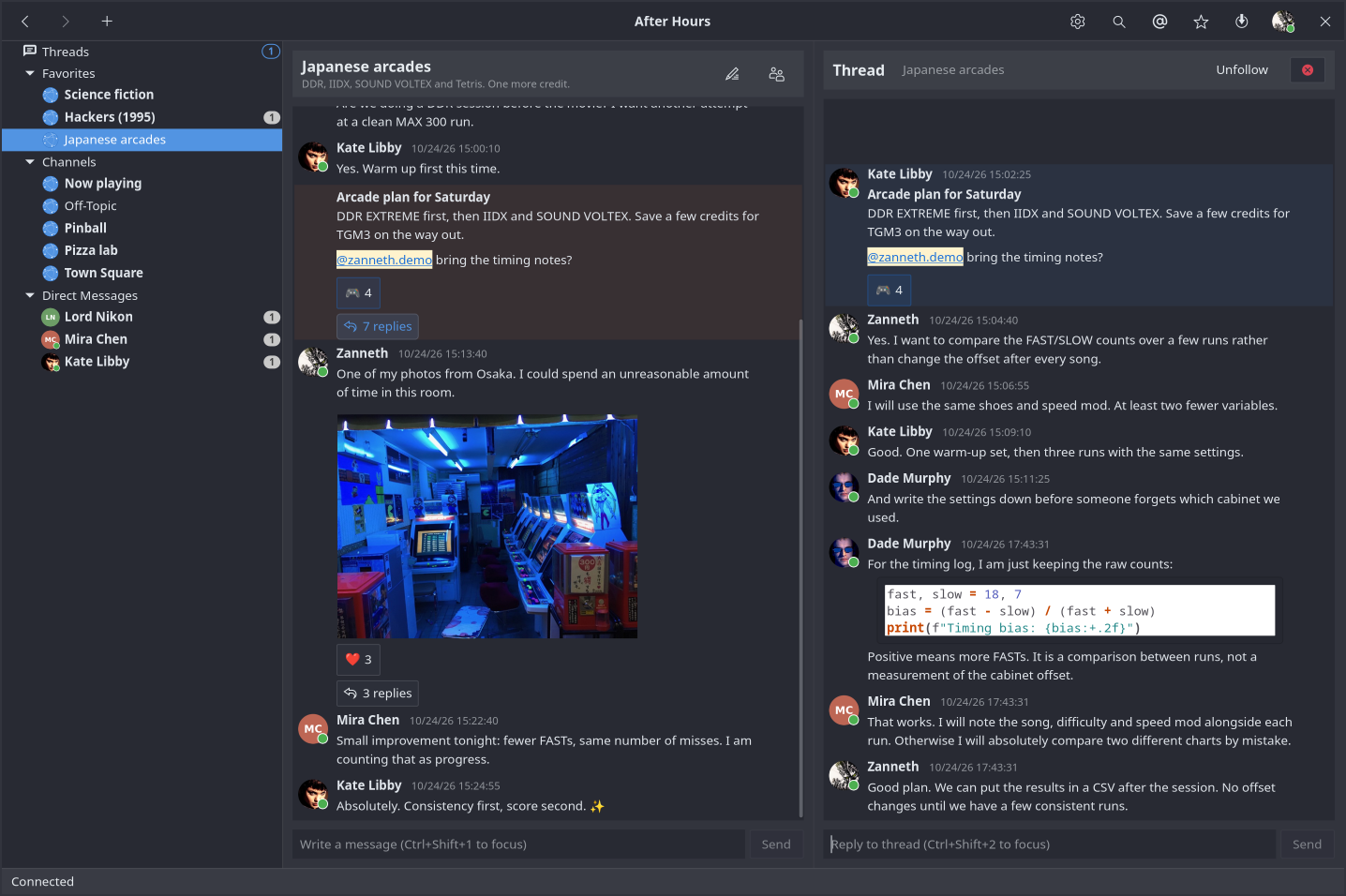Open the Threads view in the sidebar

click(142, 52)
